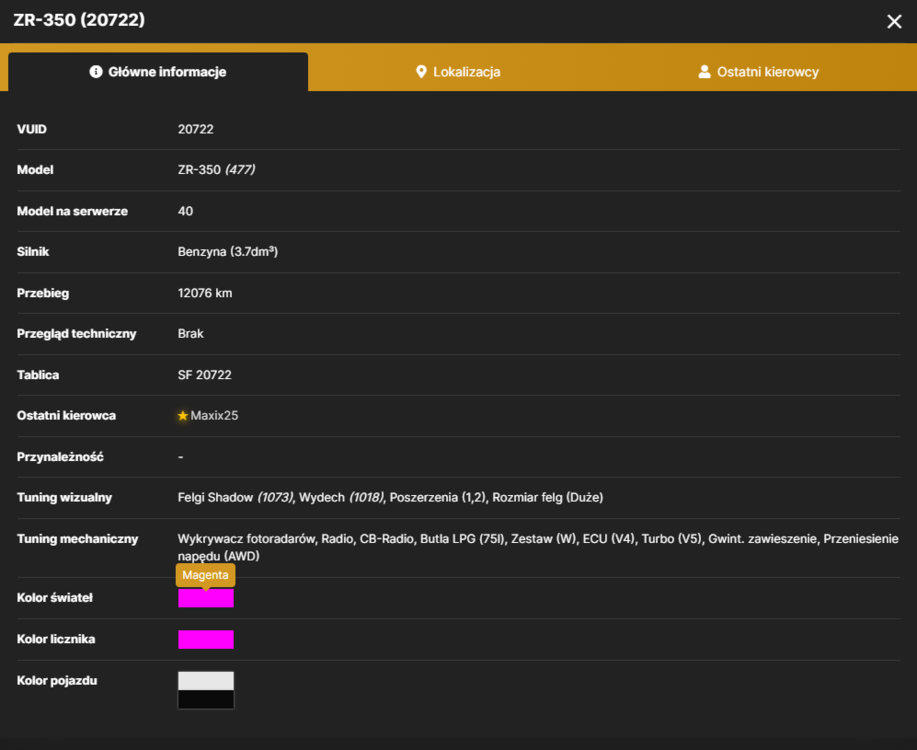917x750 pixels.
Task: Click the Tuning wizualny parts list
Action: point(391,497)
